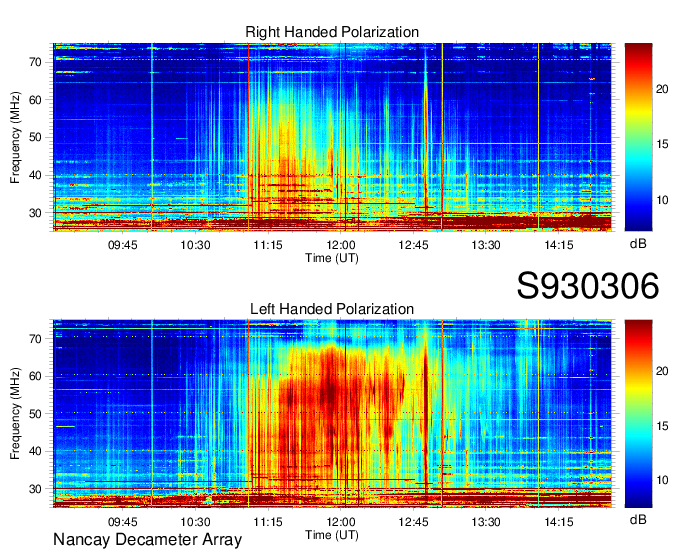Screen dimensions: 680x552
Task: Select the 40 MHz tick of Left Handed plot
Action: coord(36,451)
